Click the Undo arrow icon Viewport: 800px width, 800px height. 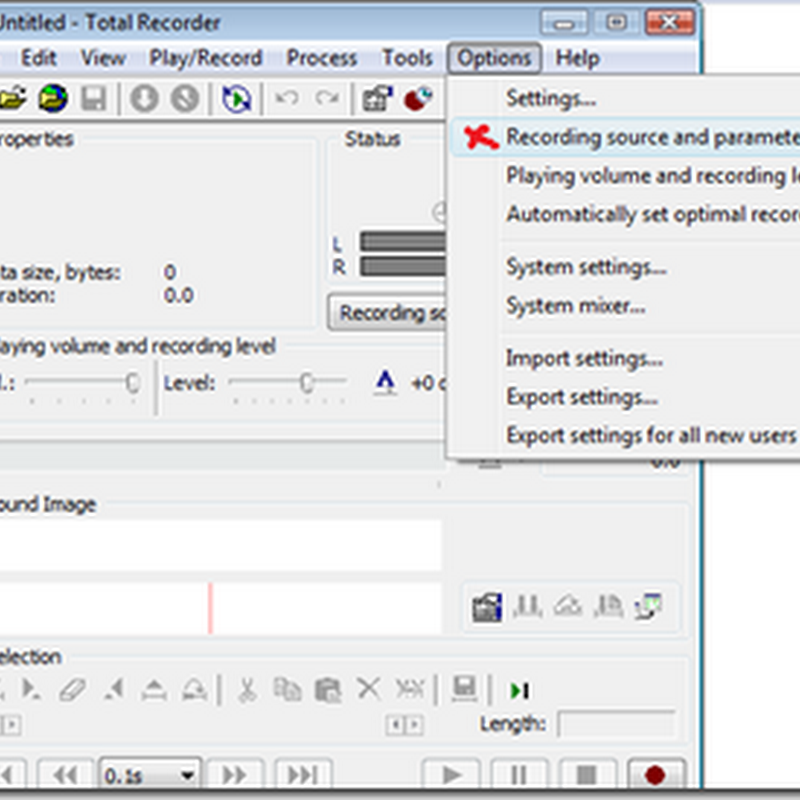tap(287, 97)
